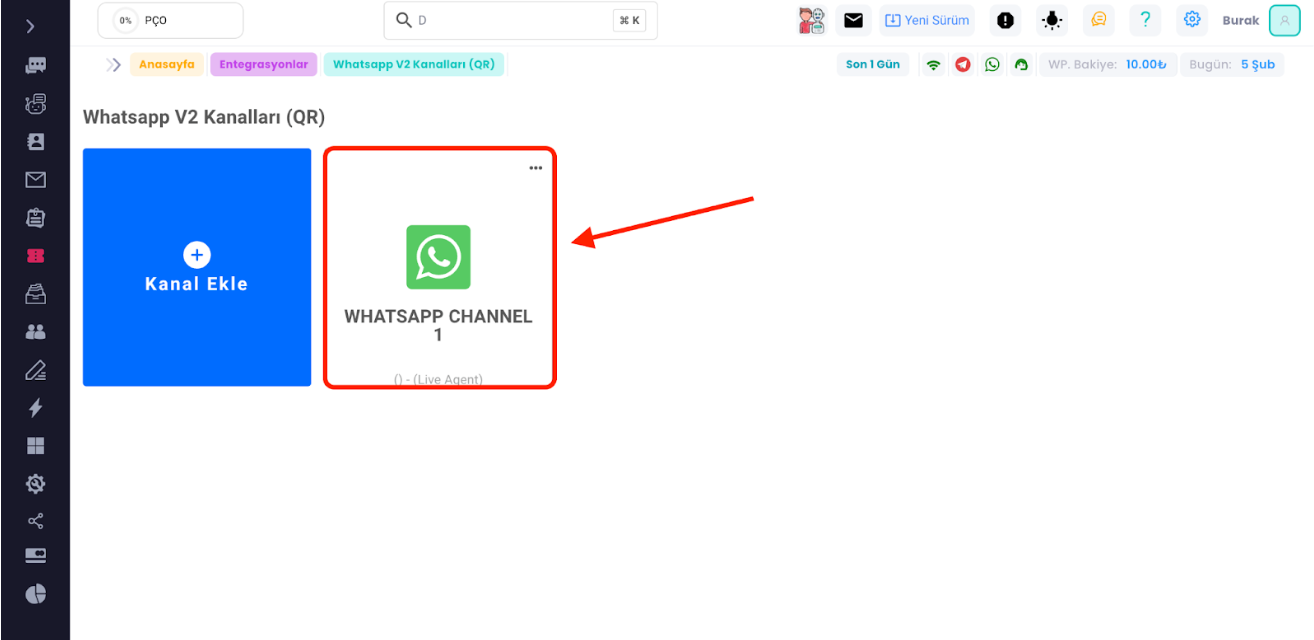Open the people group icon in sidebar
The image size is (1314, 640).
click(36, 332)
